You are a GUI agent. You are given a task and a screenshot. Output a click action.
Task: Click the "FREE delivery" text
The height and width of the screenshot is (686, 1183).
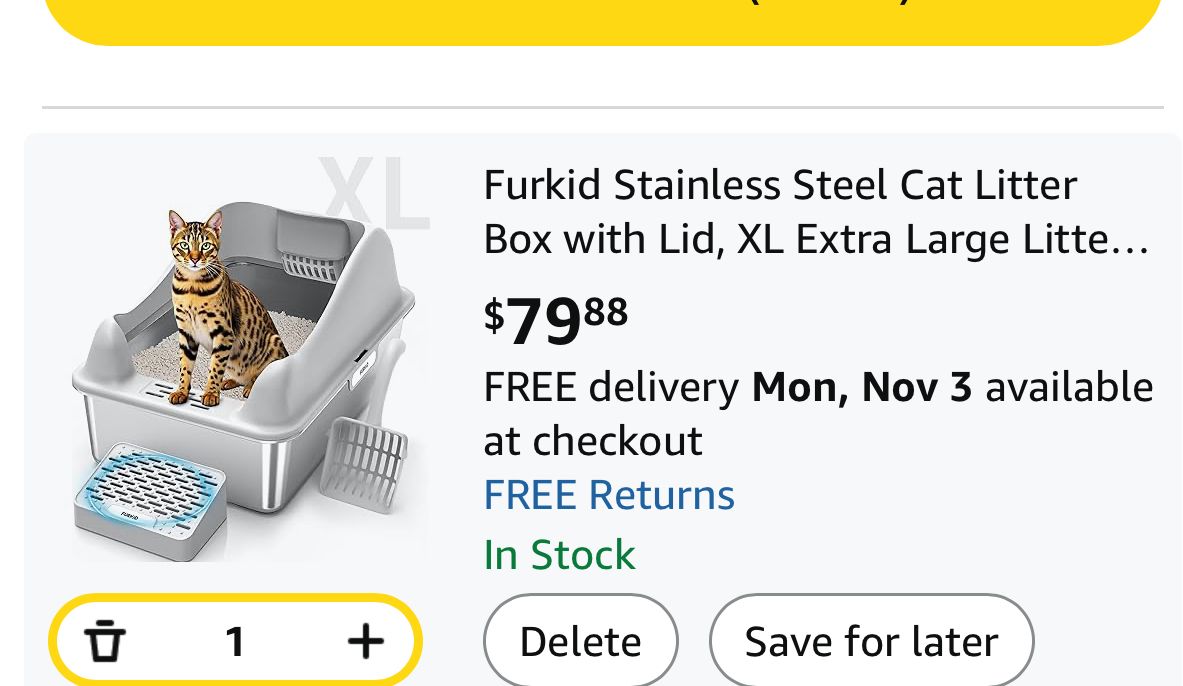(x=610, y=387)
